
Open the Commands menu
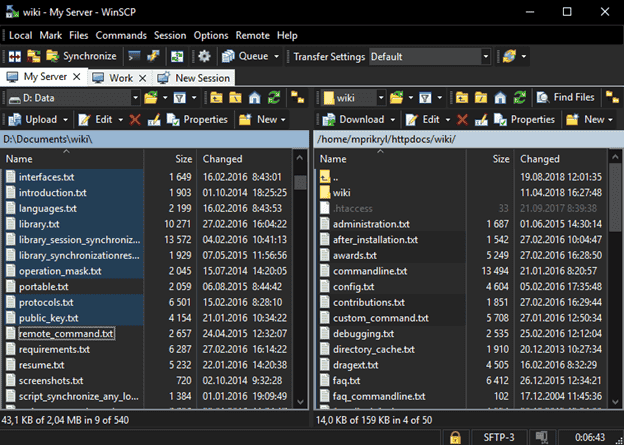(121, 35)
